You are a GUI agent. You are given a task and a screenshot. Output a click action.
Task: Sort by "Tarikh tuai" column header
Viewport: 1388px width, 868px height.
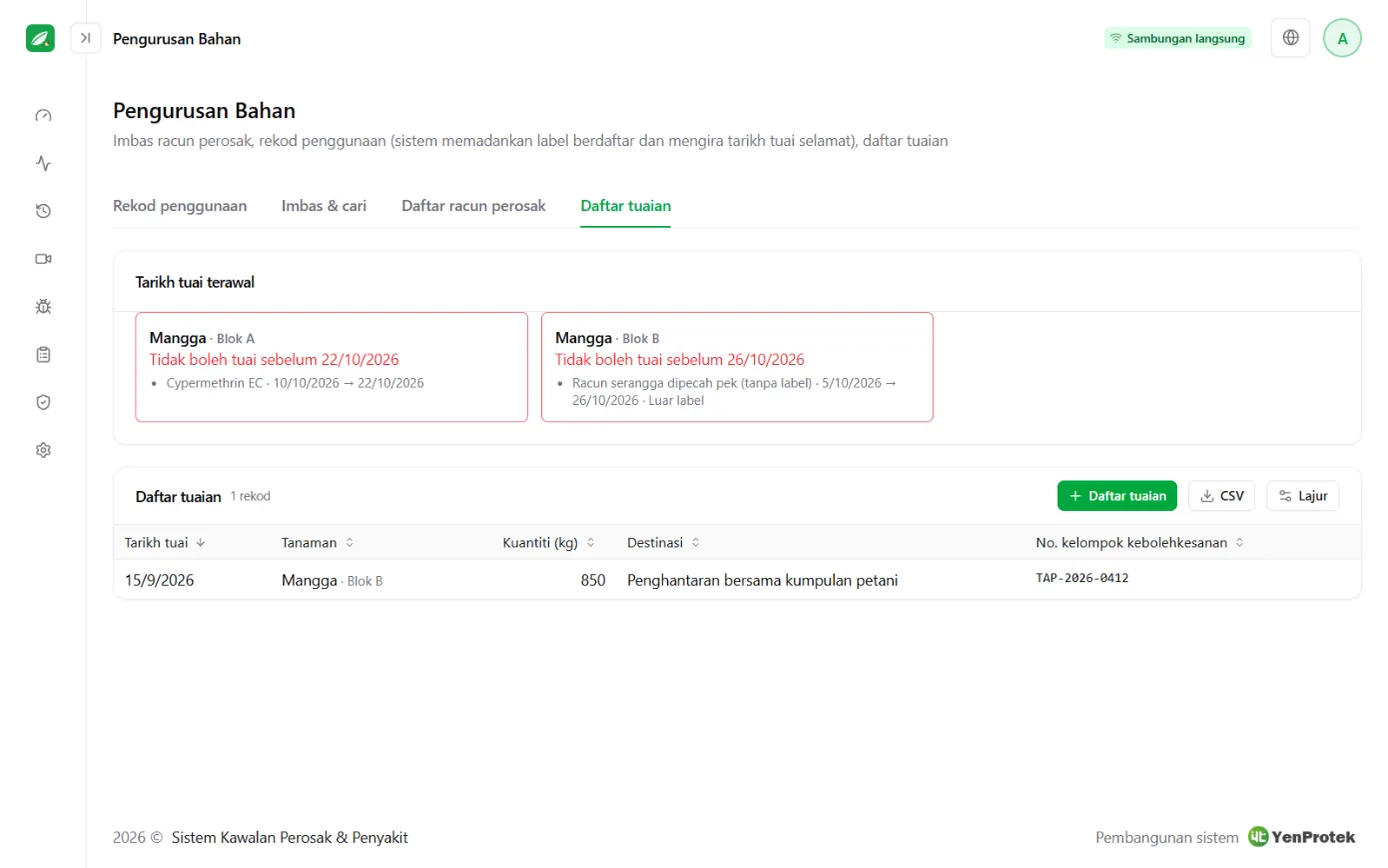point(165,543)
